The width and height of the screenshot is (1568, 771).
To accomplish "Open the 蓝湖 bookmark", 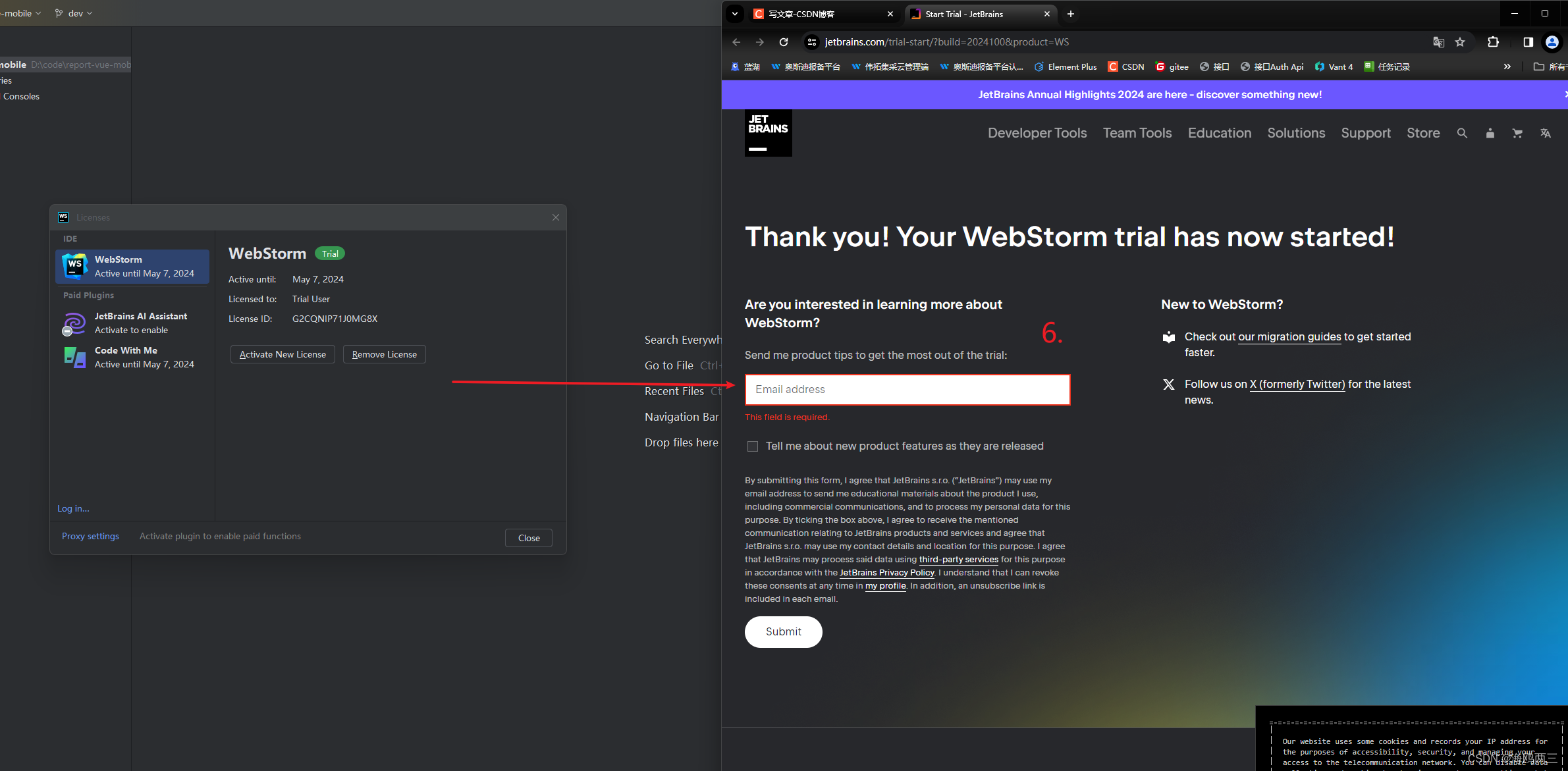I will [x=745, y=66].
